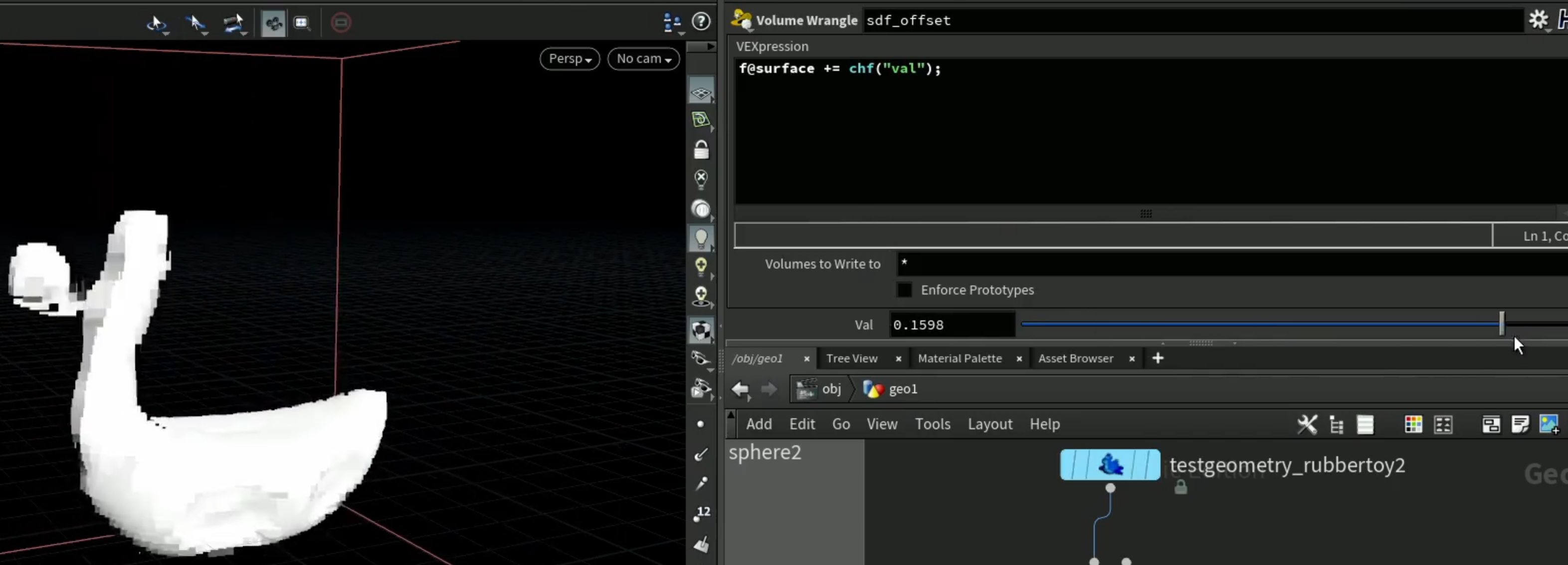Toggle the highlighted view tool button

tap(273, 23)
